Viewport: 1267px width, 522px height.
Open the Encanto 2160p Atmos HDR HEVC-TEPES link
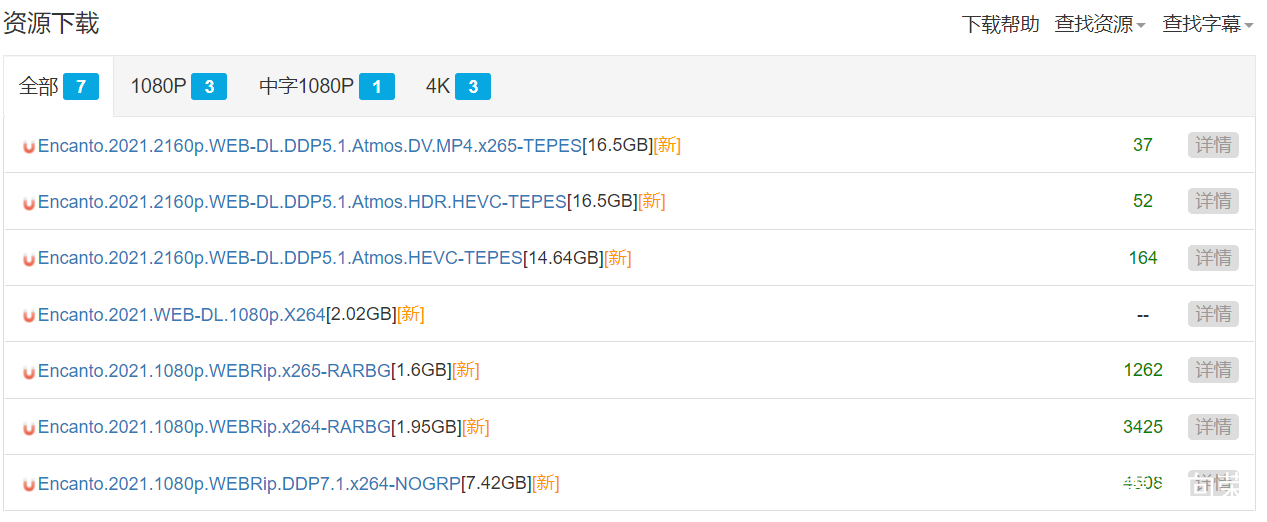click(x=302, y=201)
